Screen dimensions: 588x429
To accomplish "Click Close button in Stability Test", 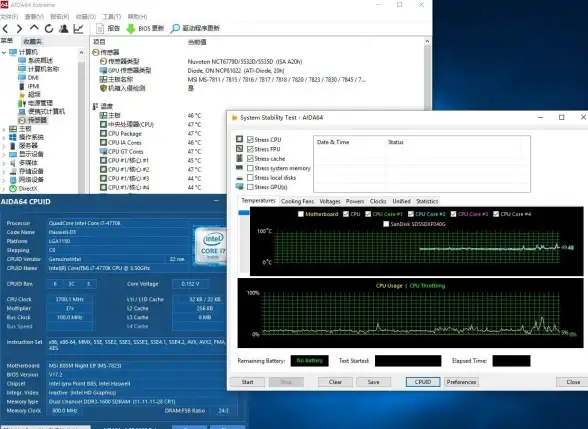I will pyautogui.click(x=573, y=382).
